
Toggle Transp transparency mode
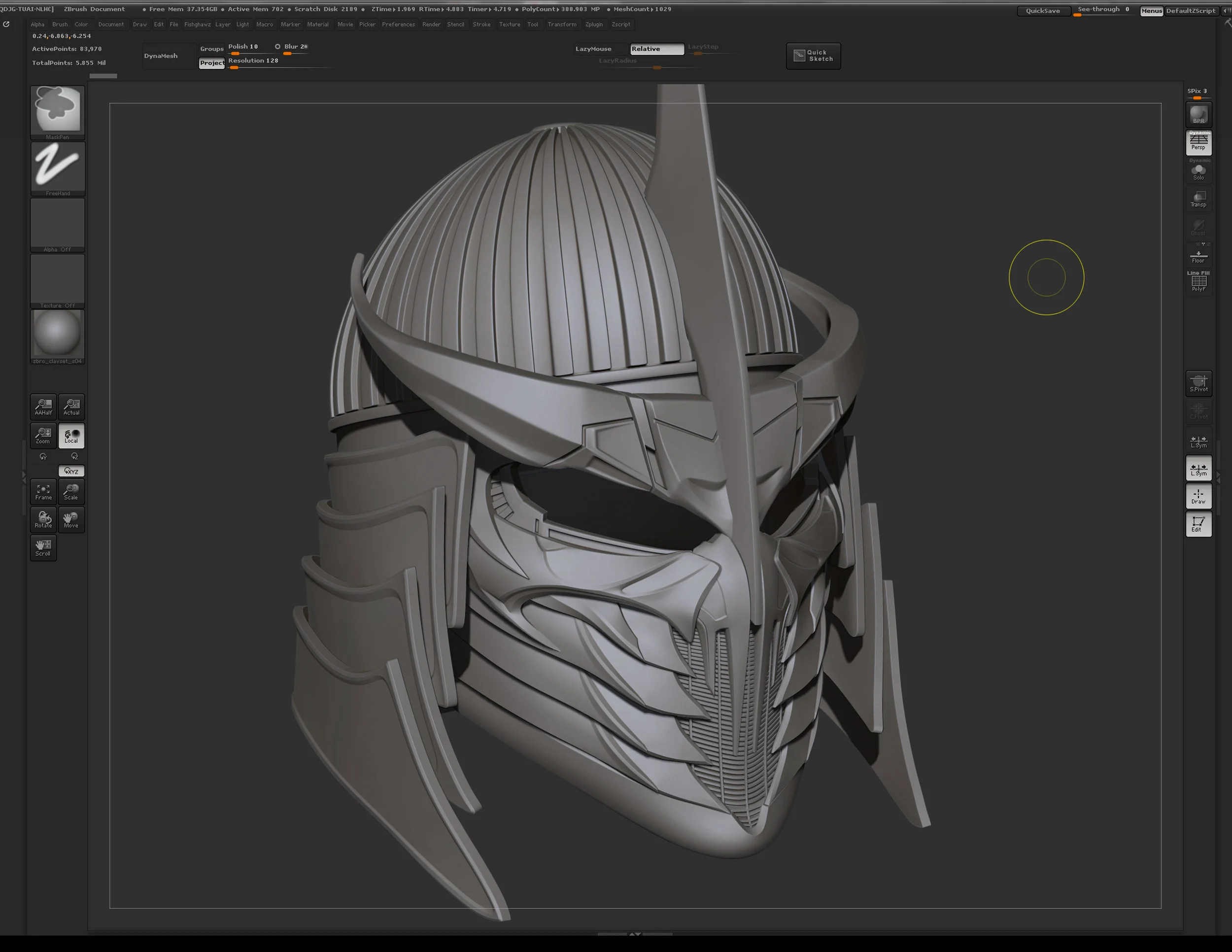pos(1198,199)
